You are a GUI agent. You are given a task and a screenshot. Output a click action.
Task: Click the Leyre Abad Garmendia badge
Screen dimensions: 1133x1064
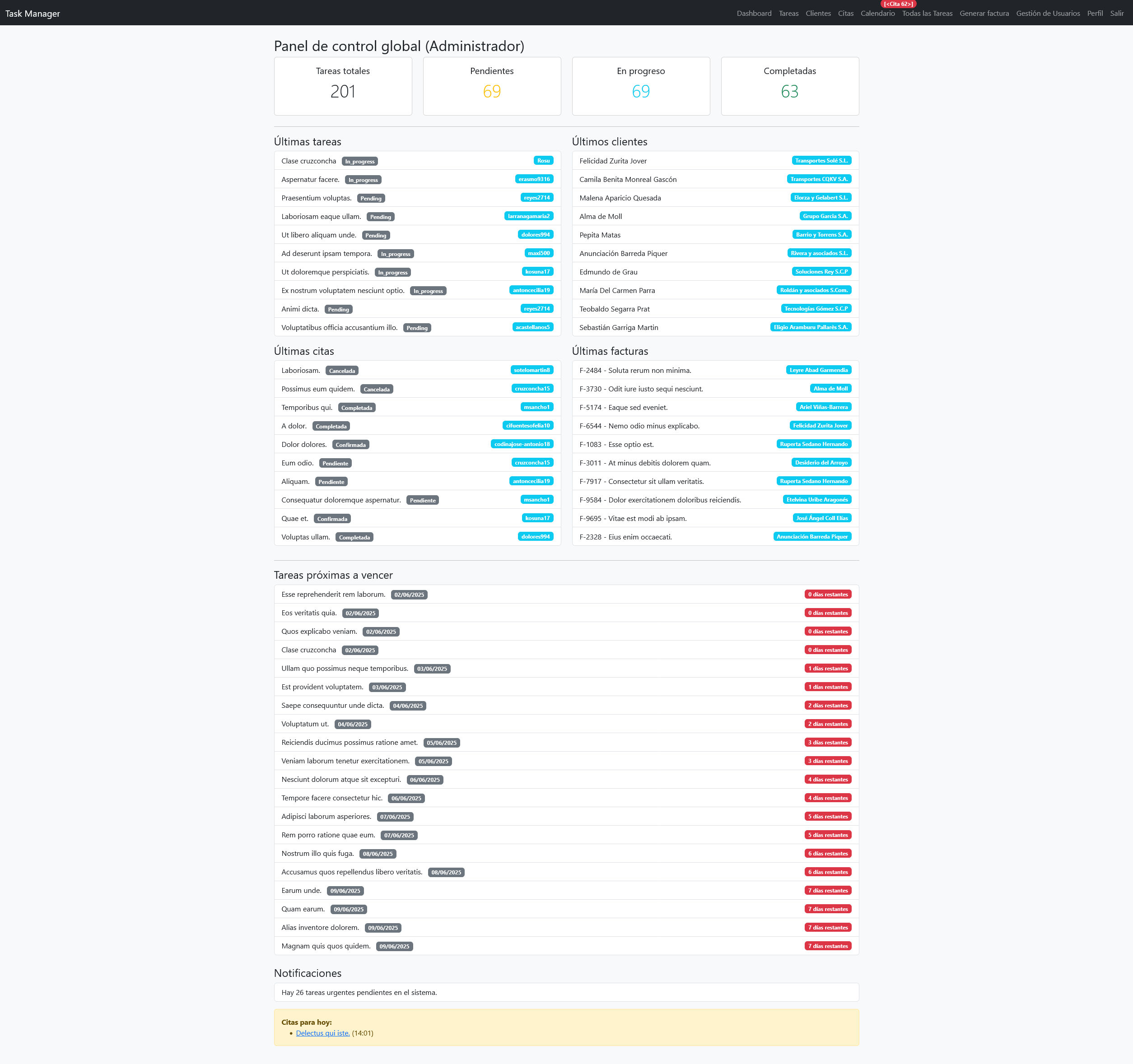point(818,370)
